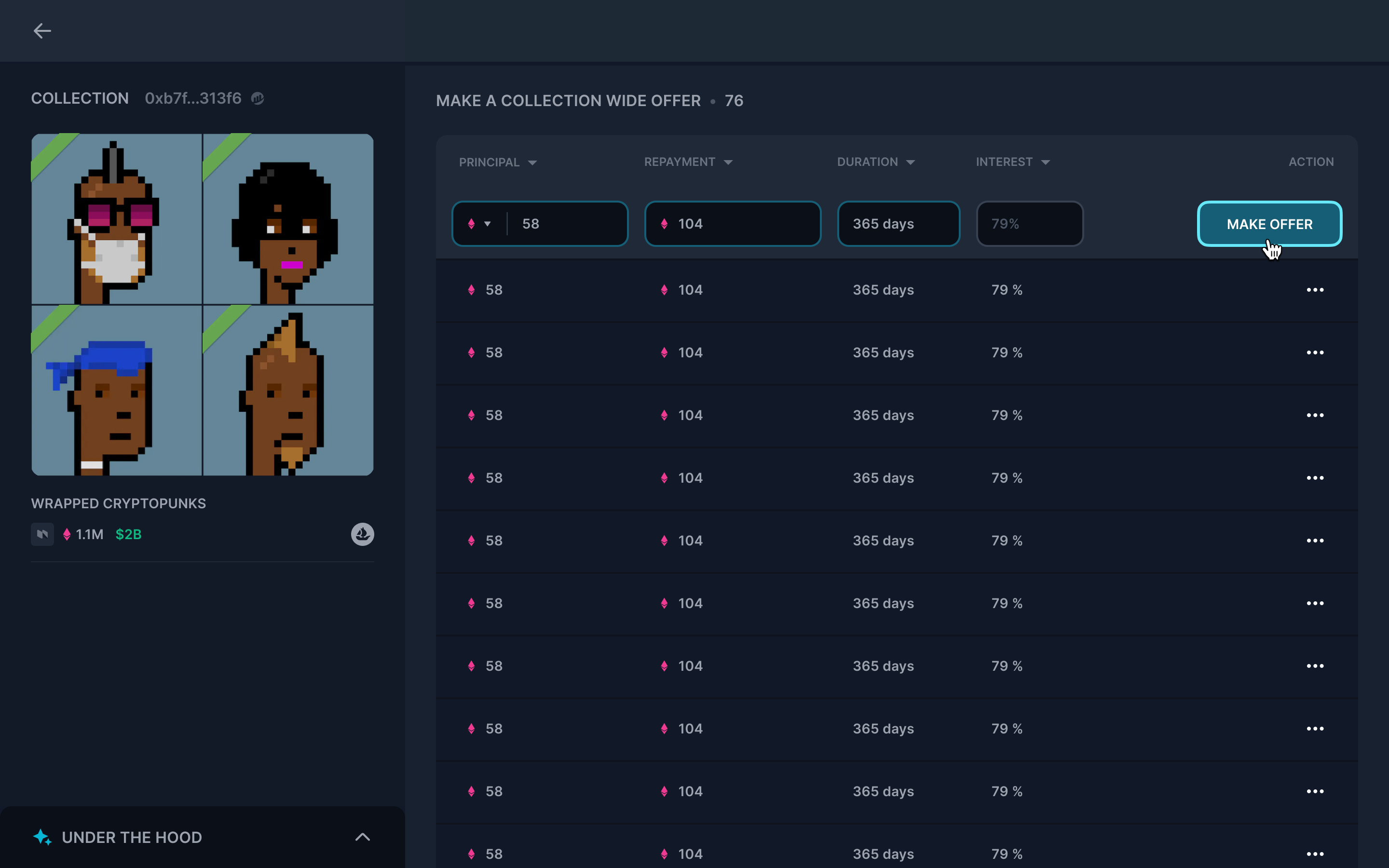Expand the Under The Hood panel chevron
This screenshot has width=1389, height=868.
click(x=362, y=837)
